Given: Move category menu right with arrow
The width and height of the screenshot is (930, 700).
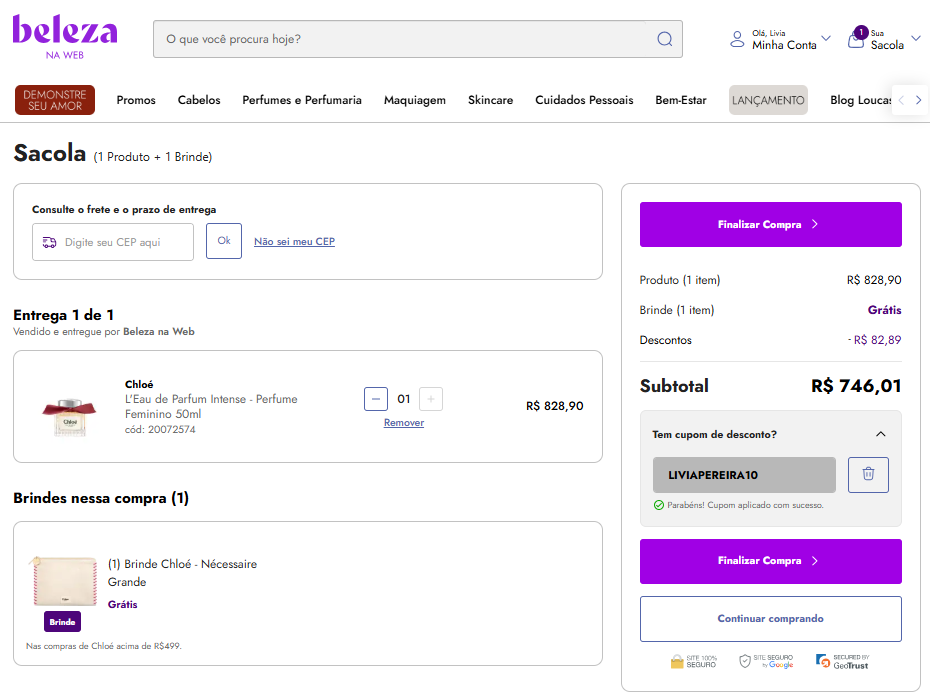Looking at the screenshot, I should tap(918, 100).
